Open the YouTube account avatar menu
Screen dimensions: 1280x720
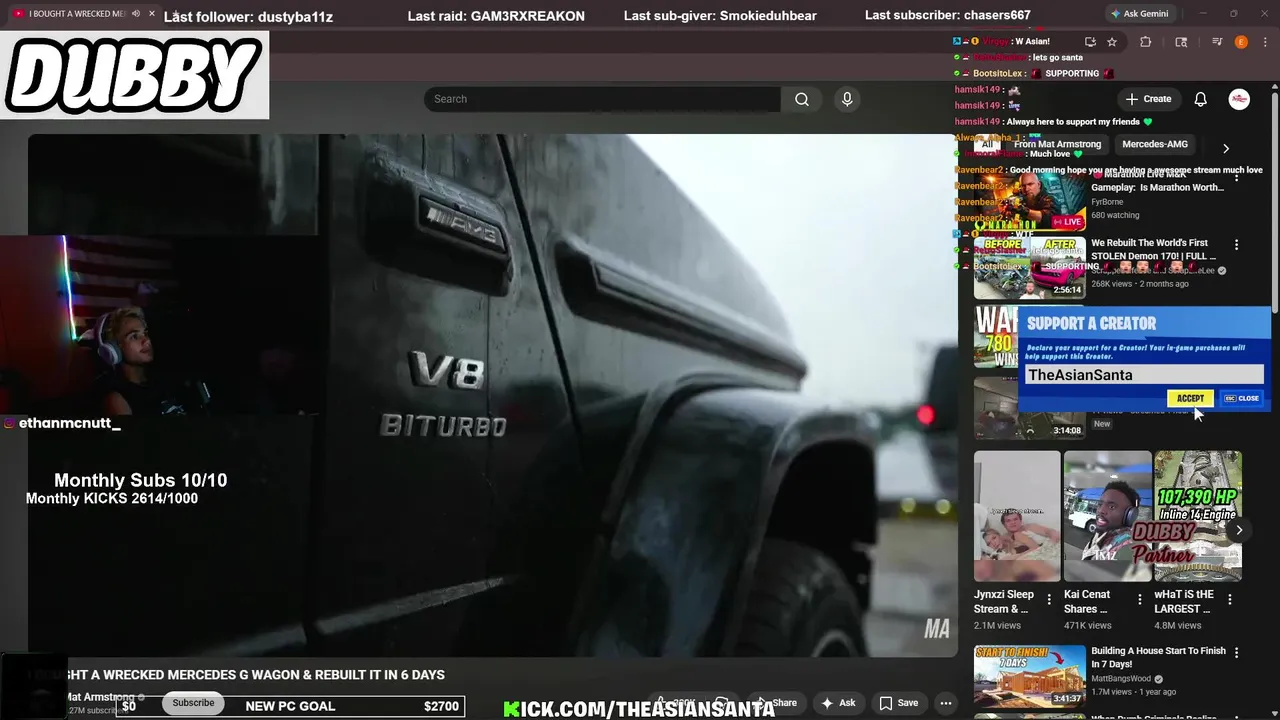pyautogui.click(x=1239, y=99)
